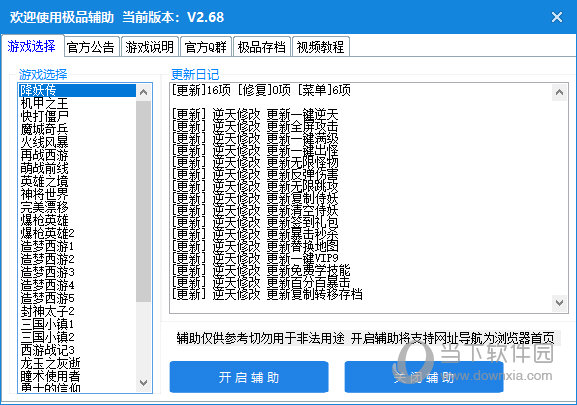Viewport: 577px width, 405px height.
Task: Open the 游戏说明 tab
Action: click(x=149, y=47)
